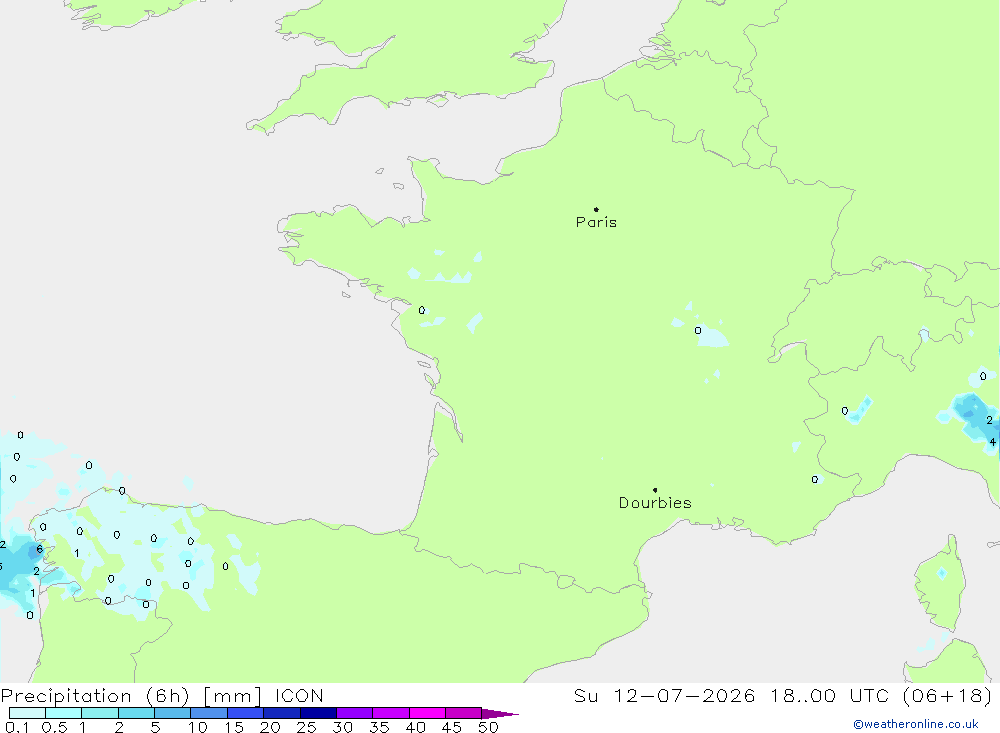The width and height of the screenshot is (1000, 733).
Task: Click the legend label '30'
Action: 343,727
